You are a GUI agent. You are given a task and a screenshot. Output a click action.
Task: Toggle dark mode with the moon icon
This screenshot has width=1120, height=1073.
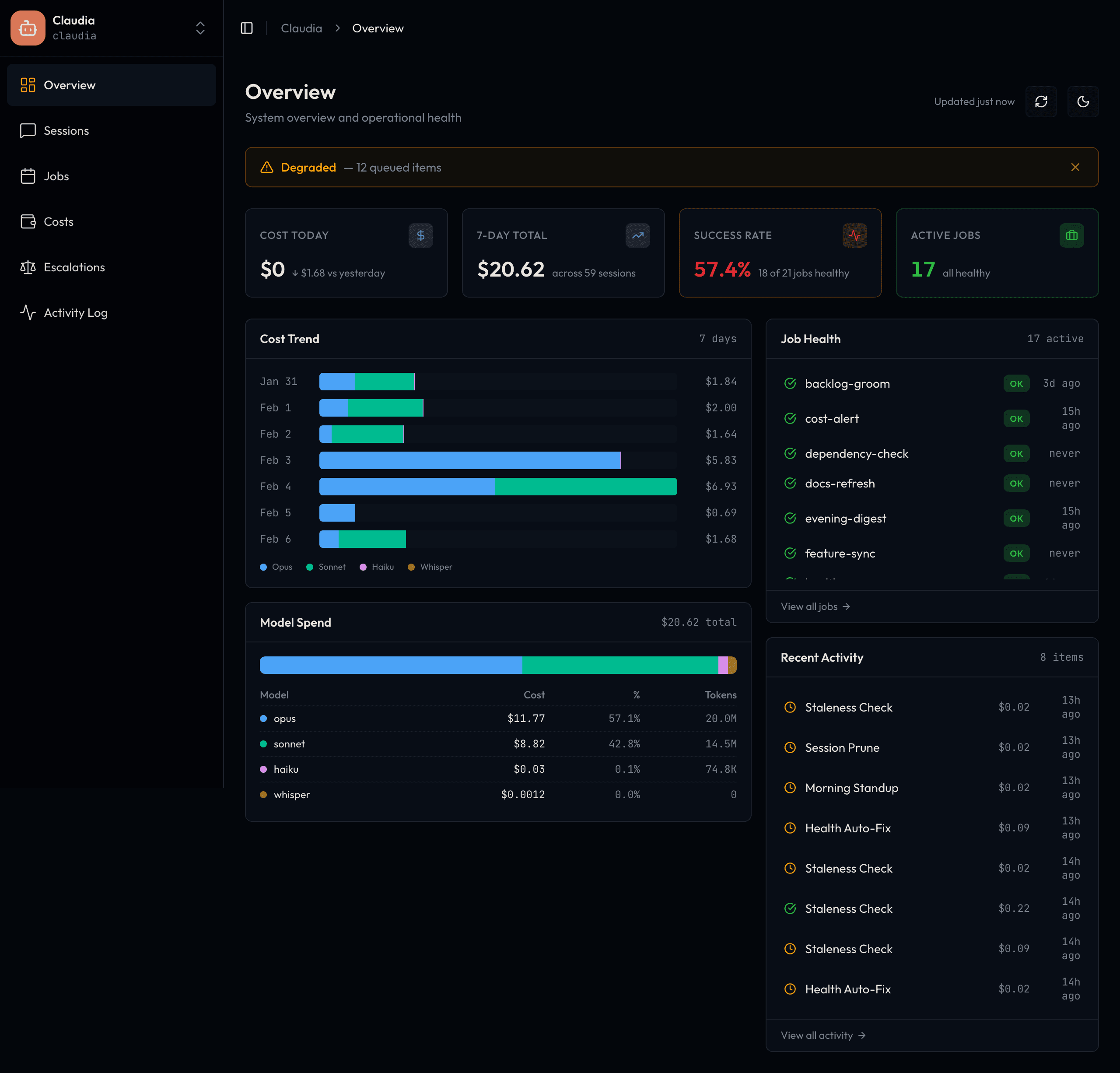pyautogui.click(x=1083, y=101)
